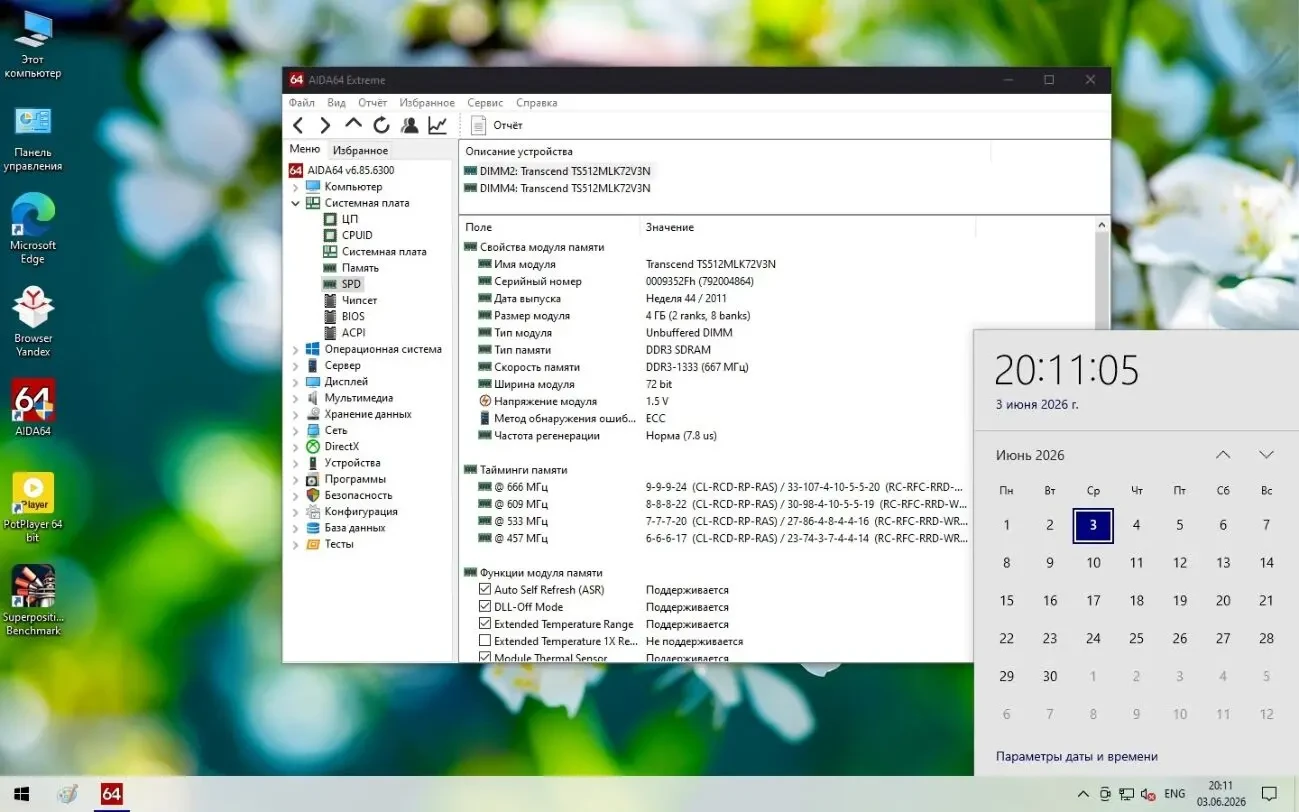This screenshot has width=1299, height=812.
Task: Select CPUID item in the tree
Action: pyautogui.click(x=356, y=235)
